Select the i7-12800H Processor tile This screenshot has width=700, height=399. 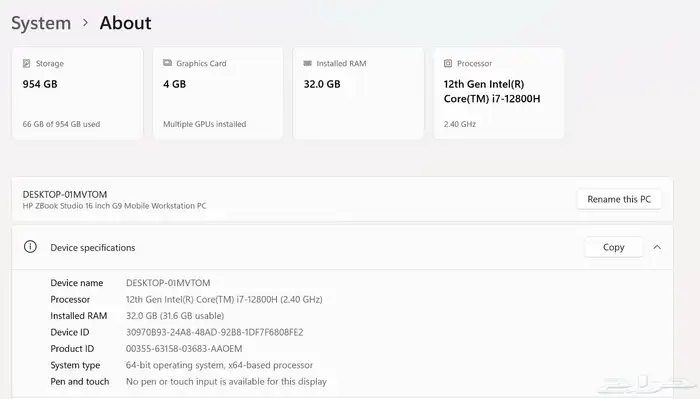(499, 93)
